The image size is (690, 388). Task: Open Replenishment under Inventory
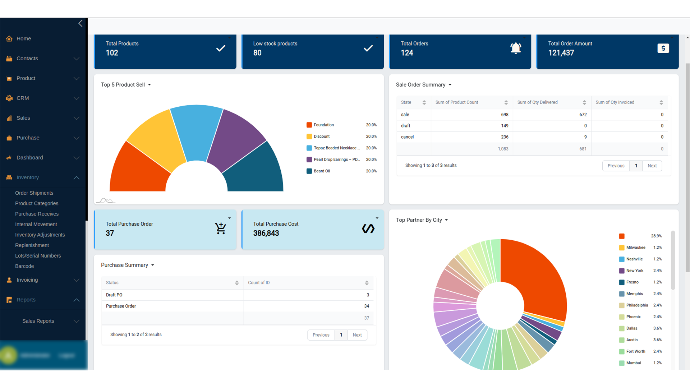32,245
